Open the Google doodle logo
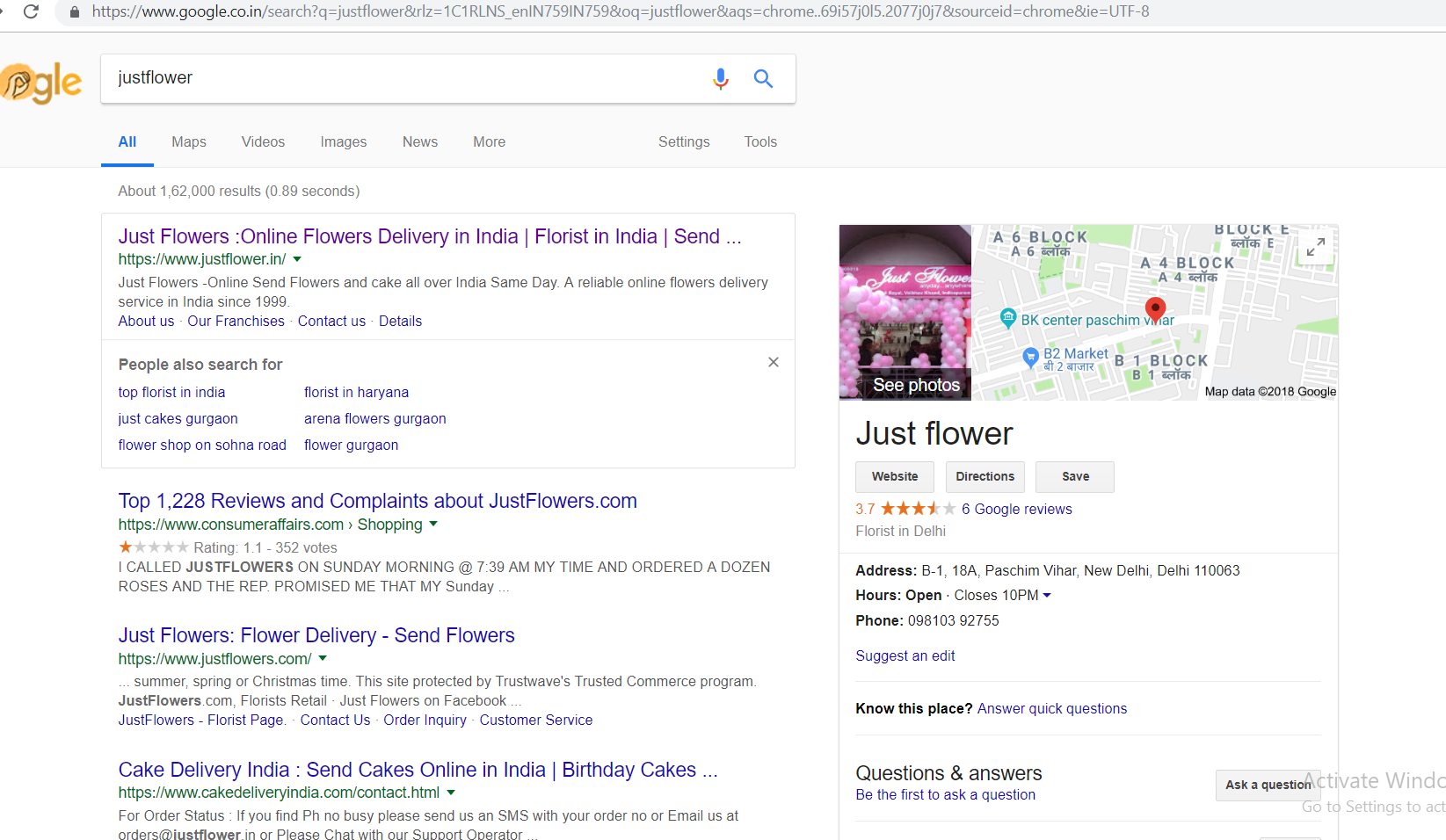 [40, 83]
